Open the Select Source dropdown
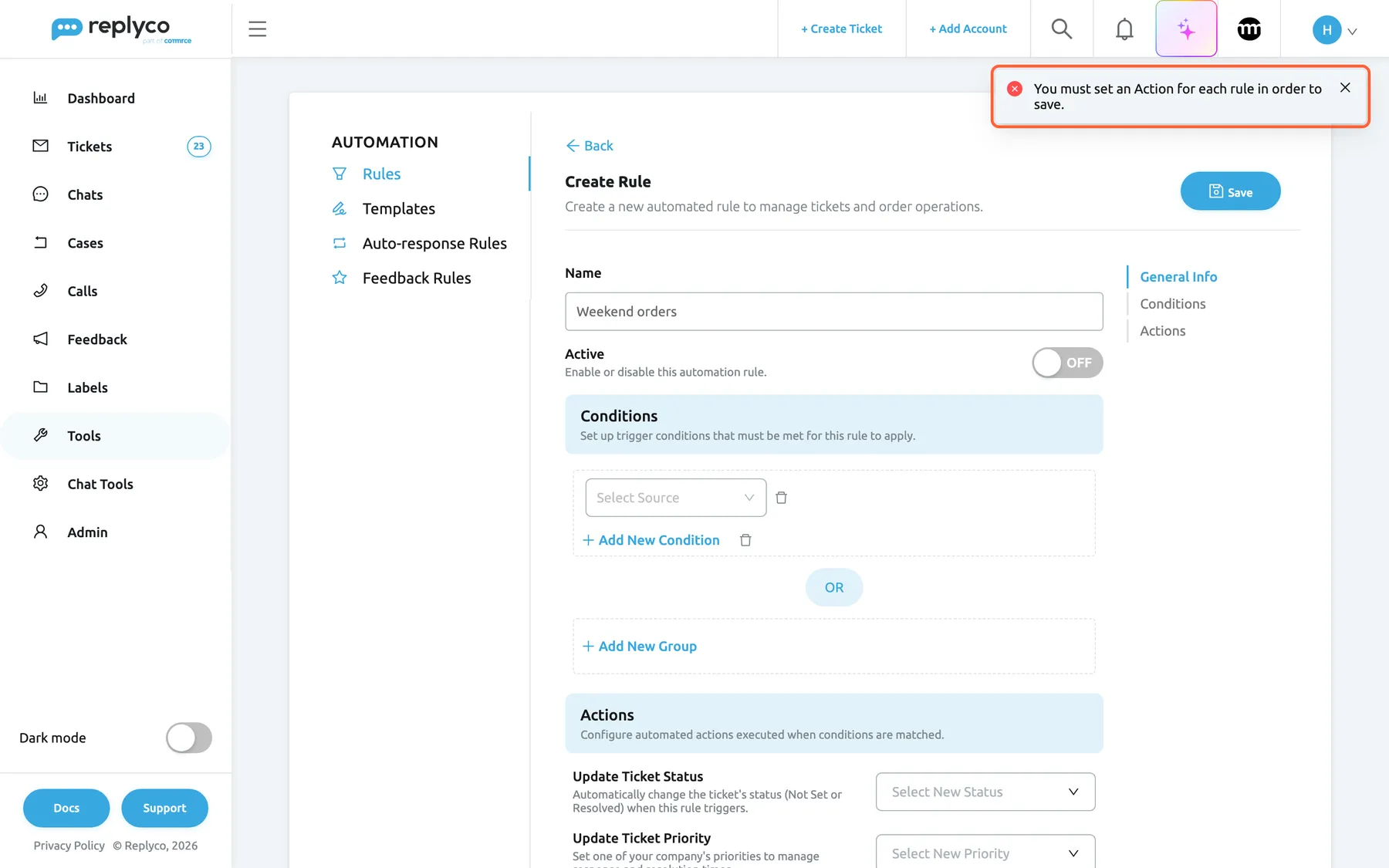Image resolution: width=1389 pixels, height=868 pixels. [x=676, y=498]
